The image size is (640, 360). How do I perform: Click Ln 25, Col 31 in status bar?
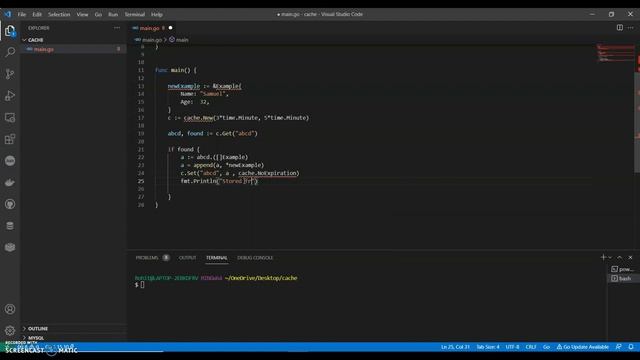pos(455,347)
